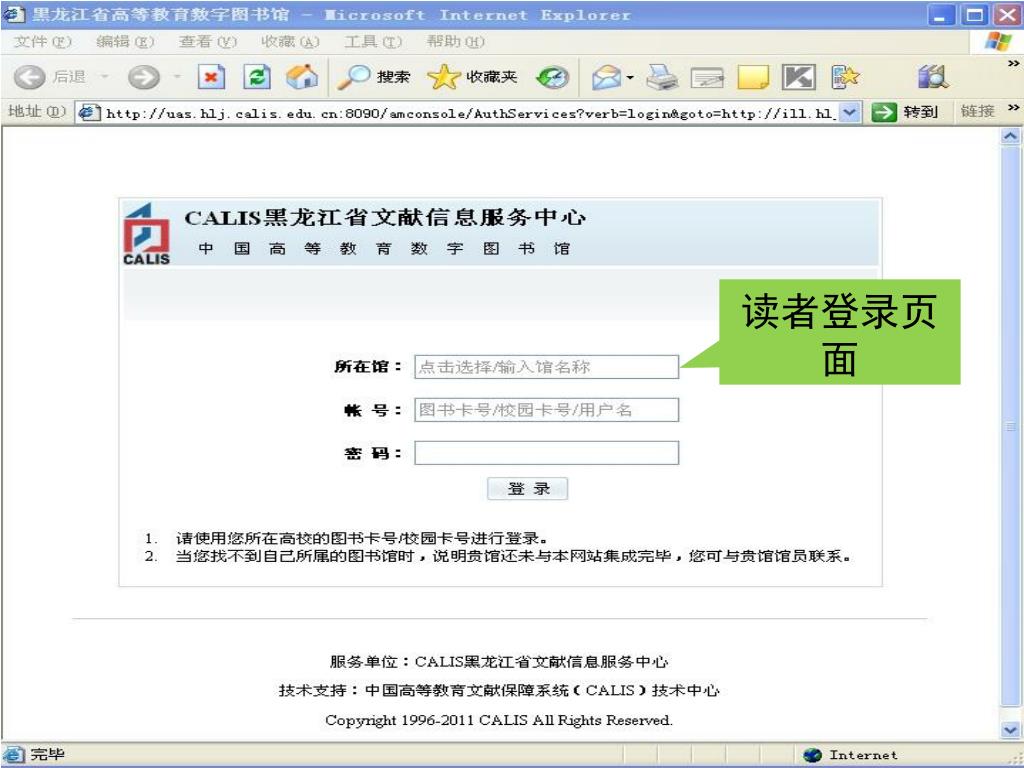Stop page loading with red X icon
1024x768 pixels.
point(211,77)
